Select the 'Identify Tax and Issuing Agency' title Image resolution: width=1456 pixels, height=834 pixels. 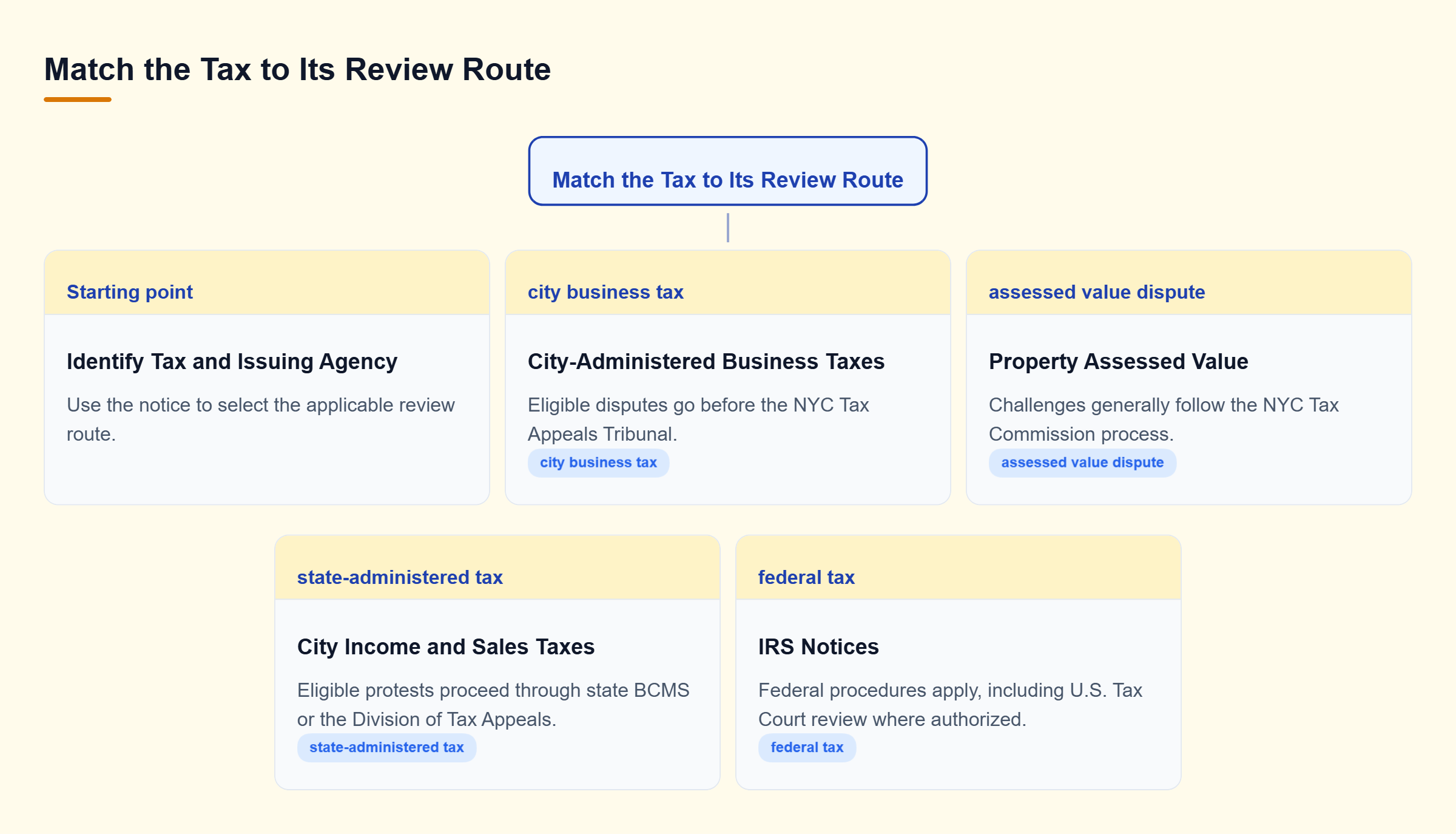(x=232, y=361)
